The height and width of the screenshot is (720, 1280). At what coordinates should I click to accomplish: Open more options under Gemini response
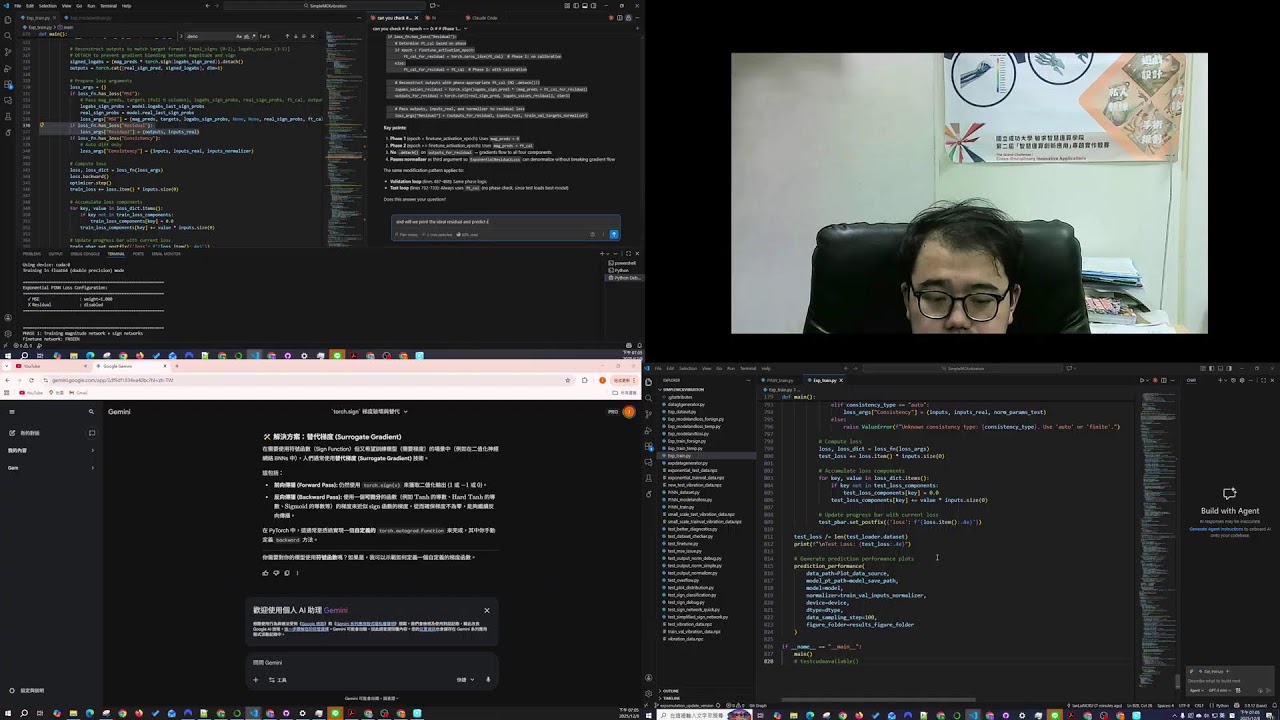point(297,573)
